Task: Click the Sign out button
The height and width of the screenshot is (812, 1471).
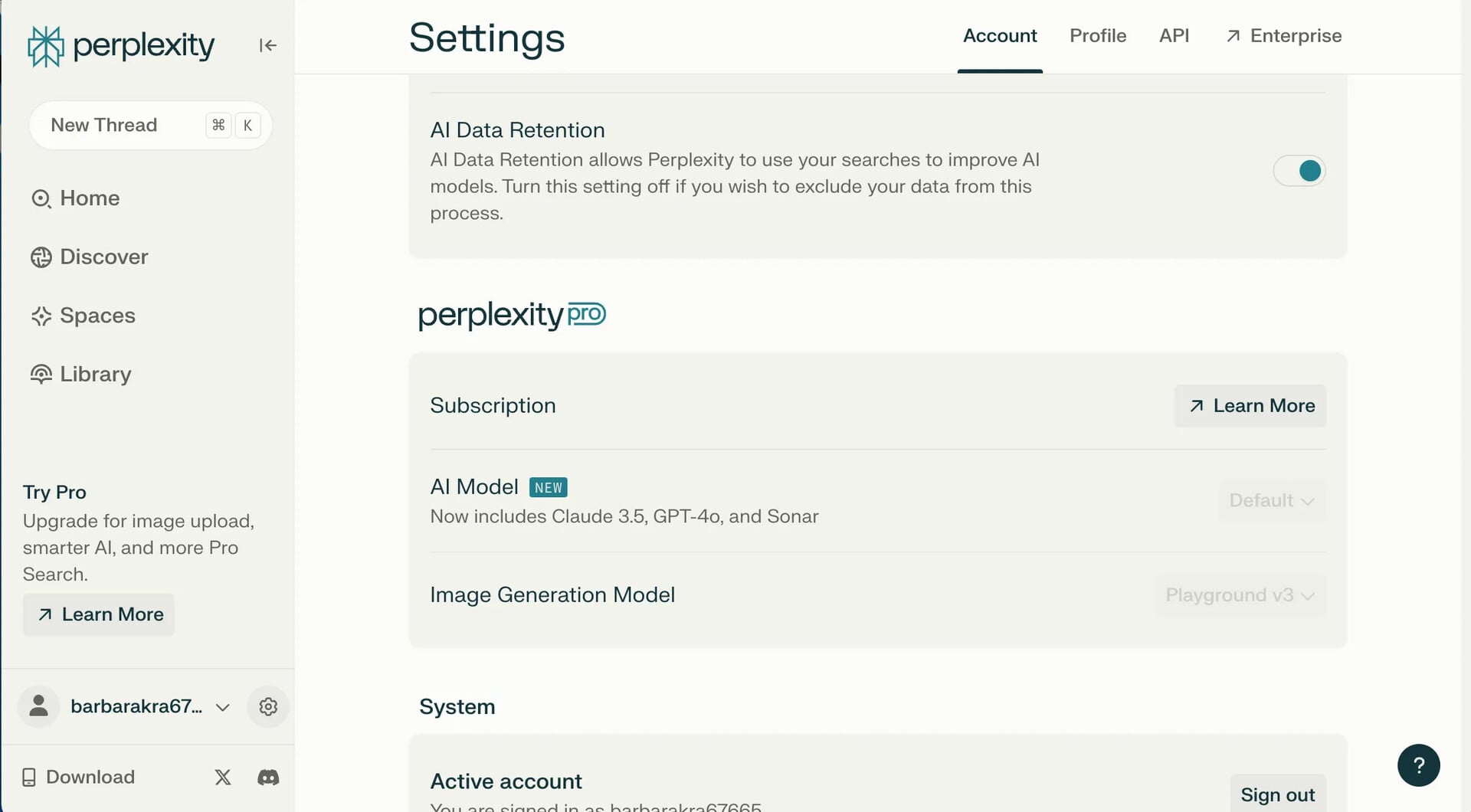Action: point(1277,794)
